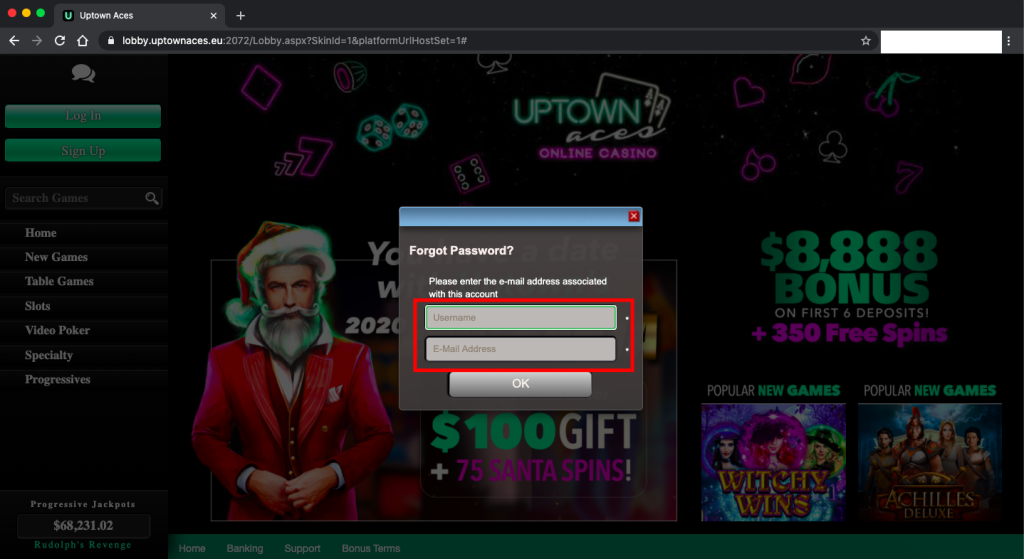Click the Progressive Jackpots heading
The height and width of the screenshot is (559, 1024).
point(83,503)
